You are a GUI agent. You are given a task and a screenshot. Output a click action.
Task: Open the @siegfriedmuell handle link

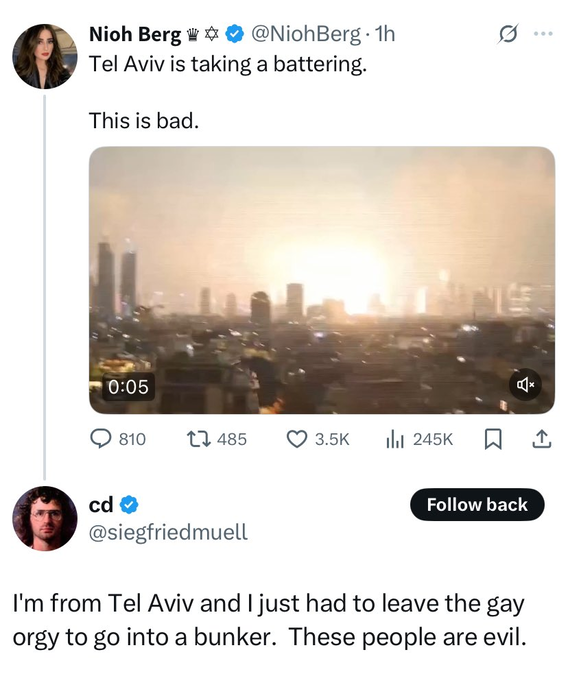[x=168, y=532]
